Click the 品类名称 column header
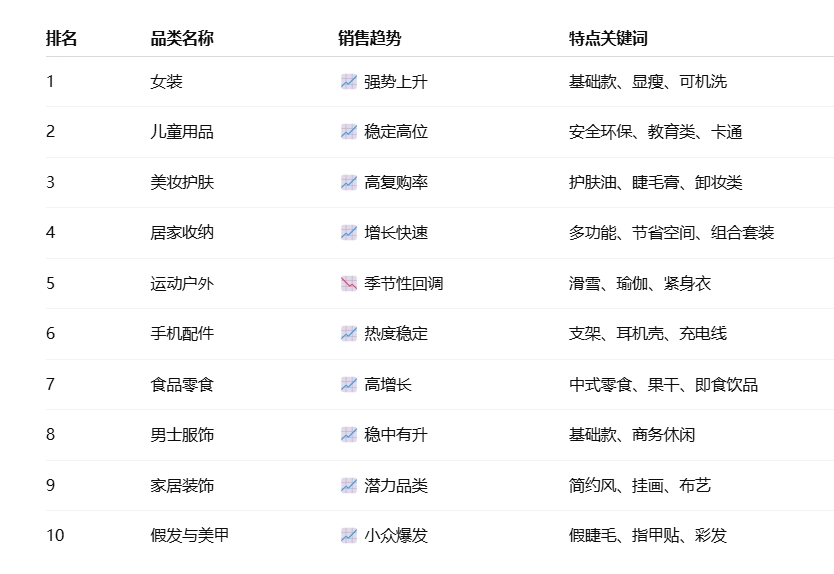 tap(182, 38)
